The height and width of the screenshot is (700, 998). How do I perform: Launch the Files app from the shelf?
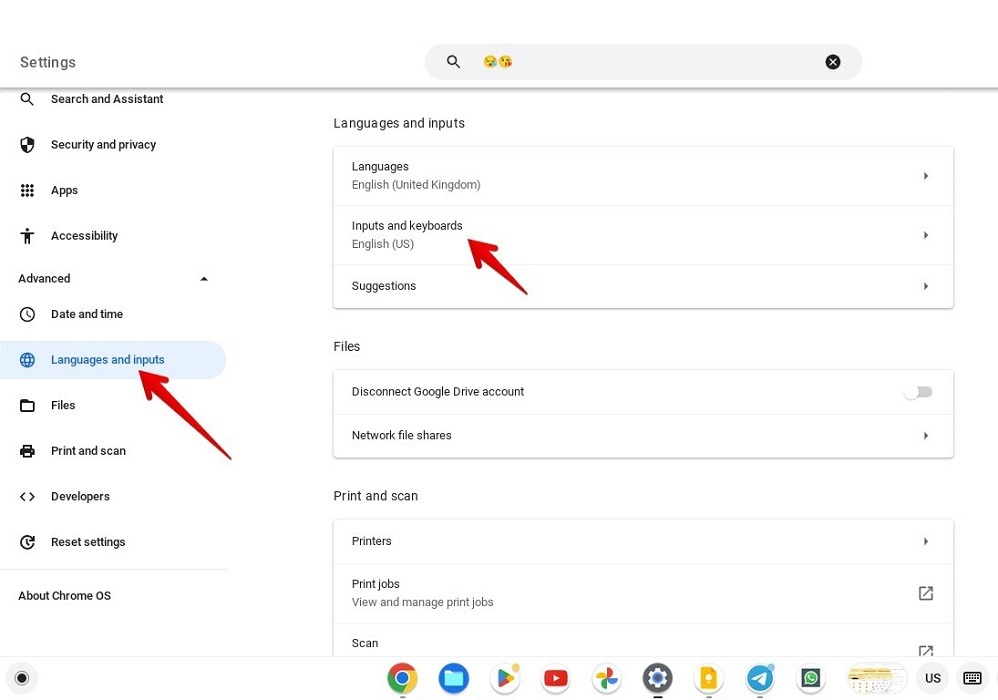tap(453, 678)
